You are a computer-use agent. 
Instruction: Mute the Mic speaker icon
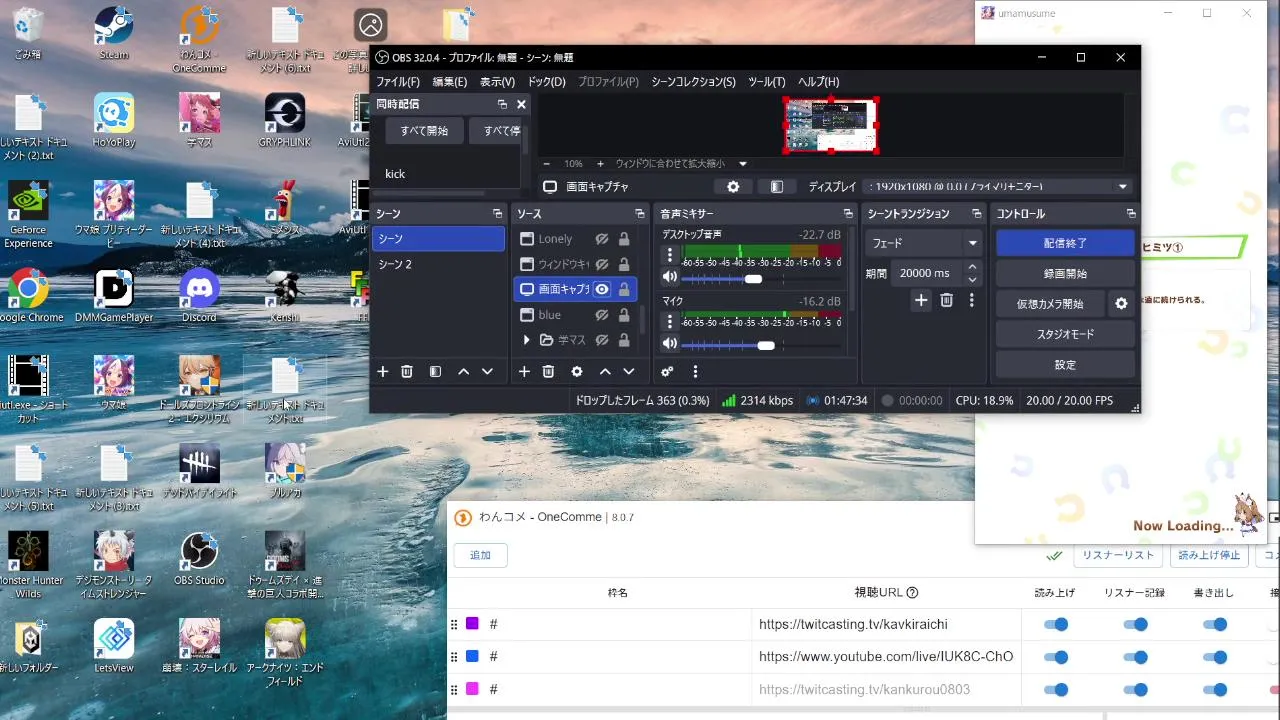pyautogui.click(x=670, y=344)
